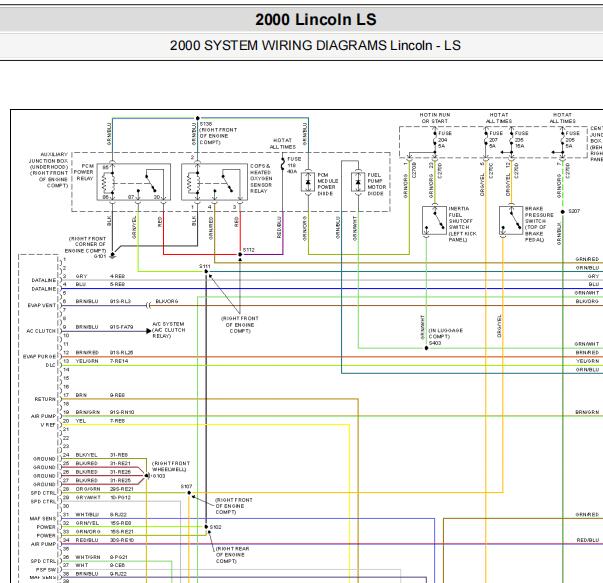Select the G103 ground junction point
This screenshot has height=583, width=603.
tap(147, 476)
